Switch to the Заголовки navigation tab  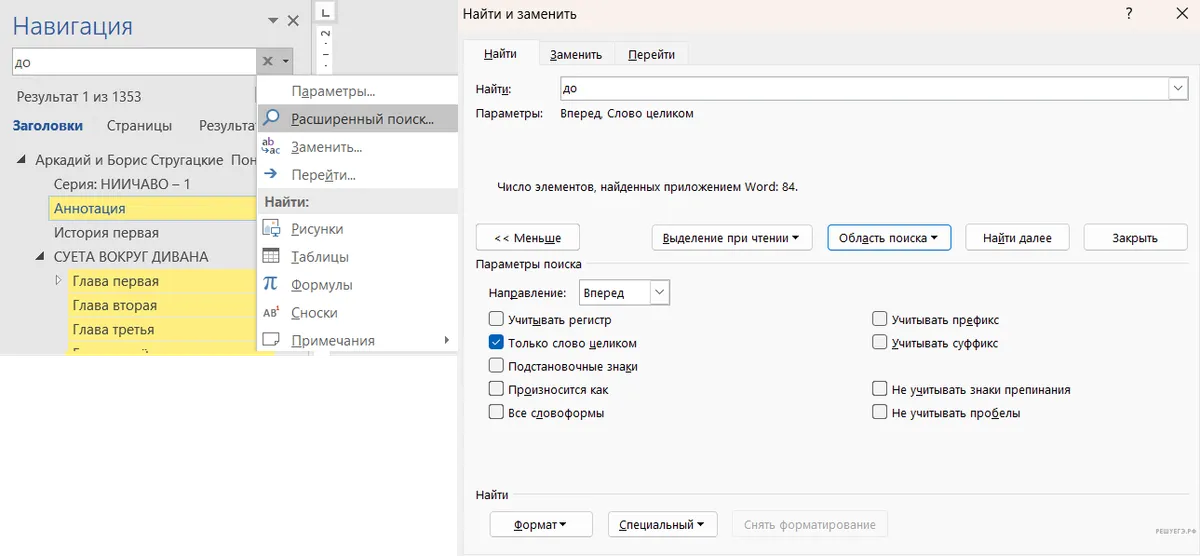coord(48,126)
